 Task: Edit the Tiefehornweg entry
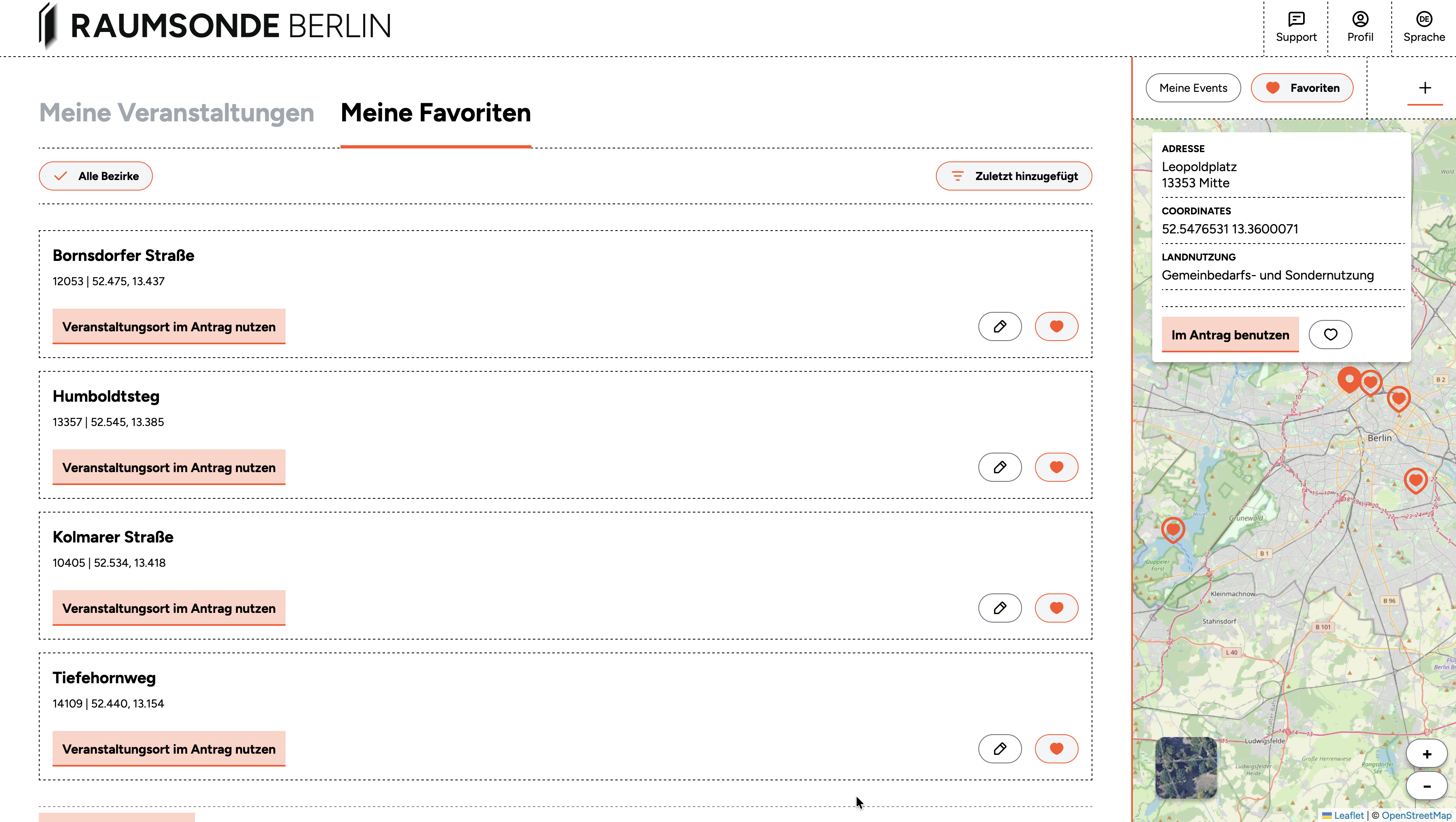[x=999, y=748]
